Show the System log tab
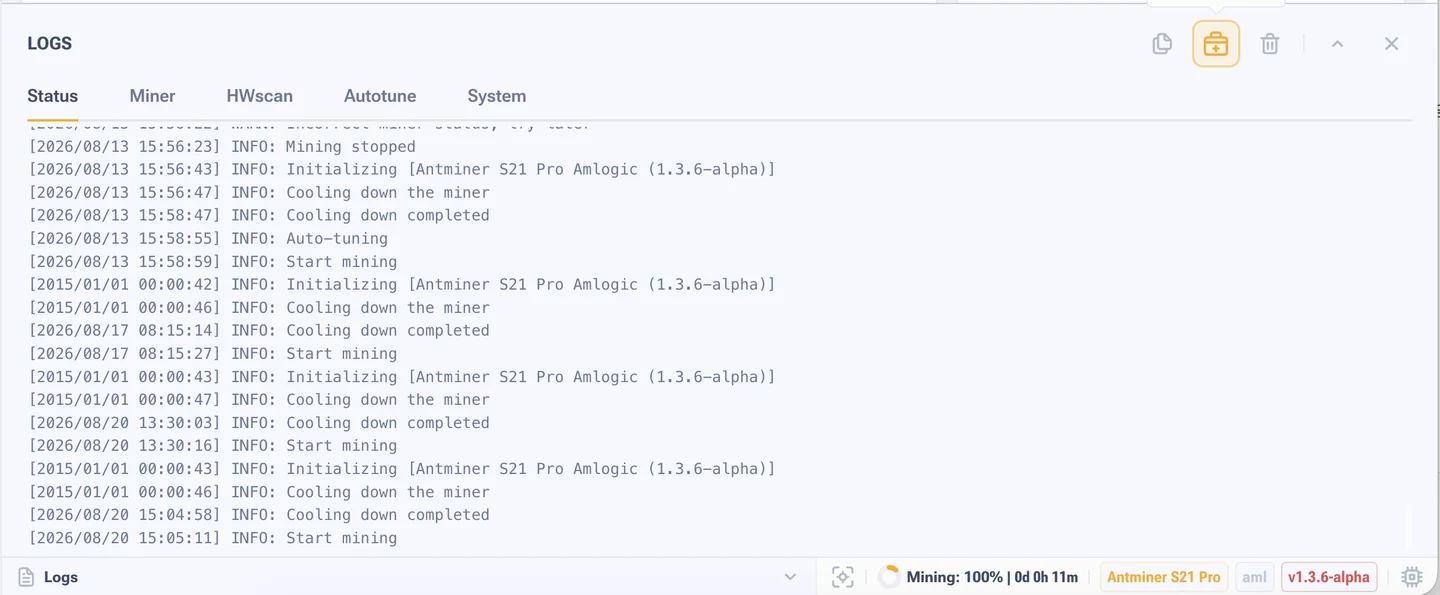Image resolution: width=1440 pixels, height=595 pixels. point(496,96)
